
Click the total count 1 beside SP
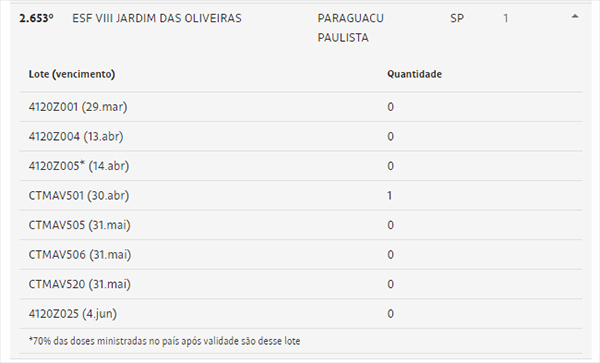[505, 18]
